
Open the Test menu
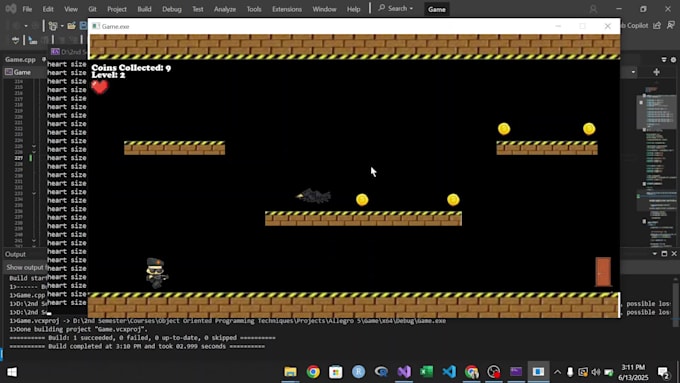[x=198, y=9]
